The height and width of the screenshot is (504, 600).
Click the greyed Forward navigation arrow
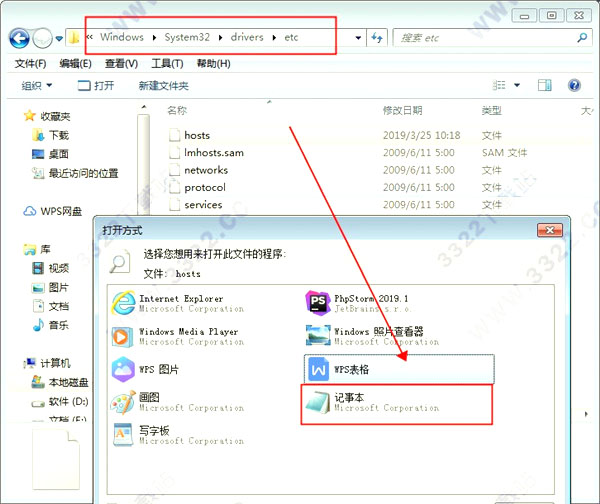42,38
